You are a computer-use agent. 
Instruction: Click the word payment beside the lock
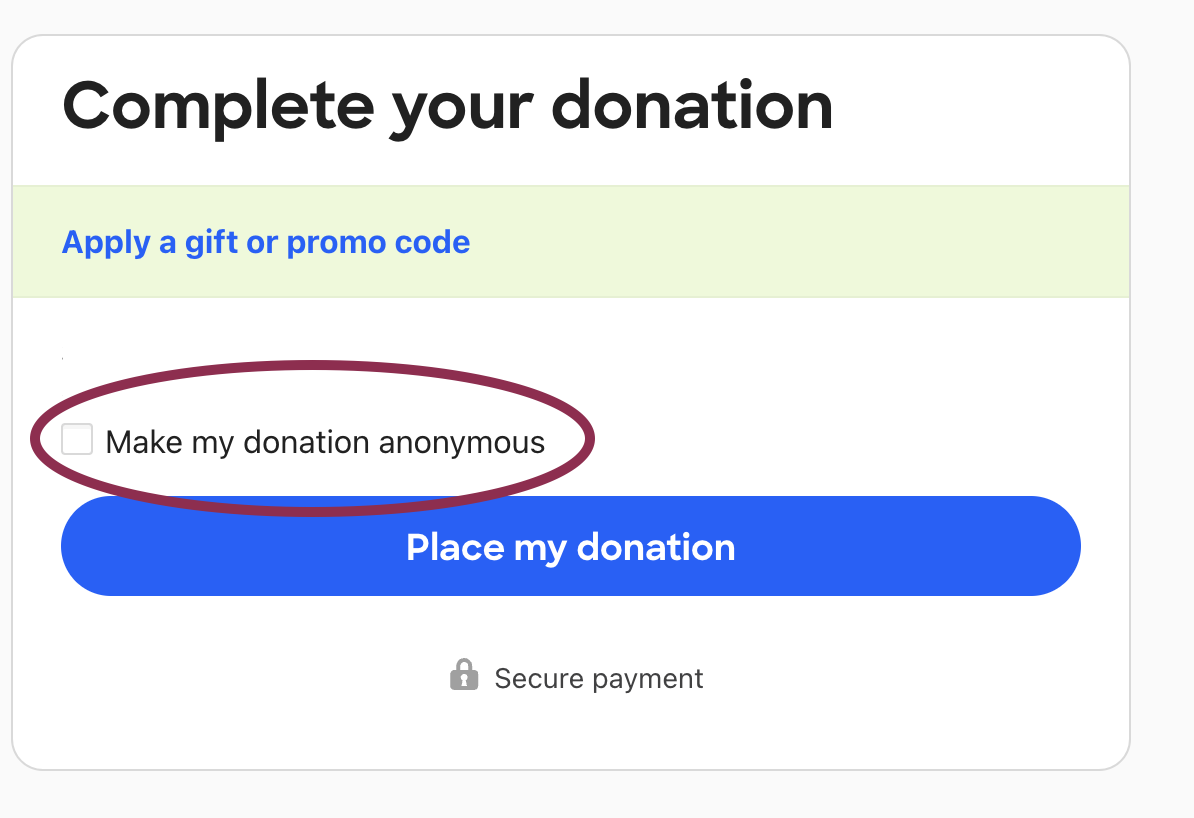coord(647,679)
